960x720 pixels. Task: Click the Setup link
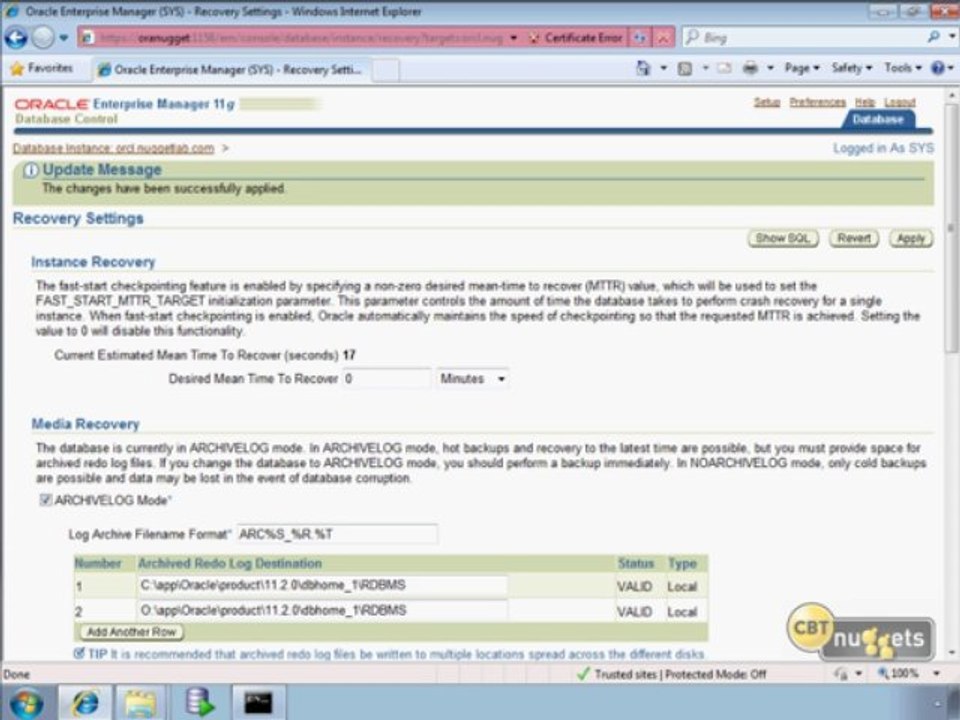click(767, 102)
